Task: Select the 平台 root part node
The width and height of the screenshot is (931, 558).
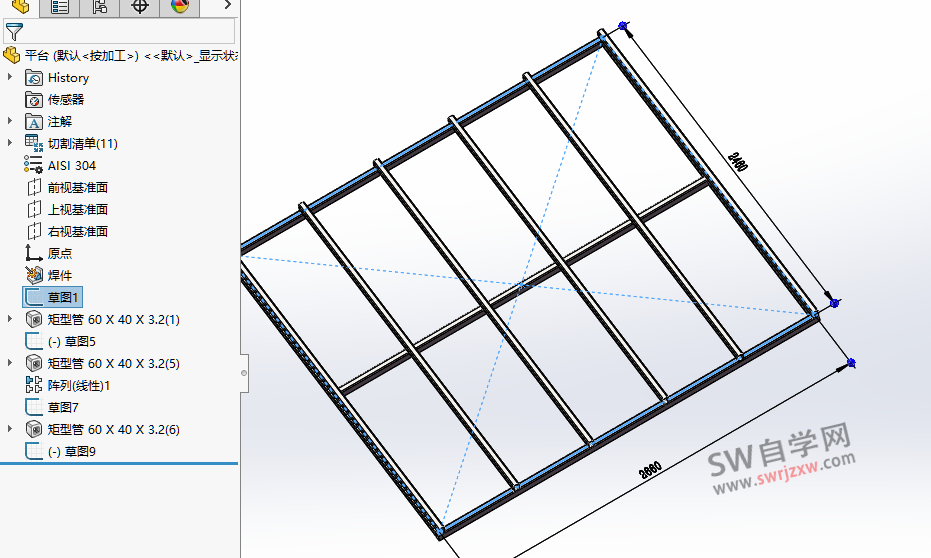Action: point(82,55)
